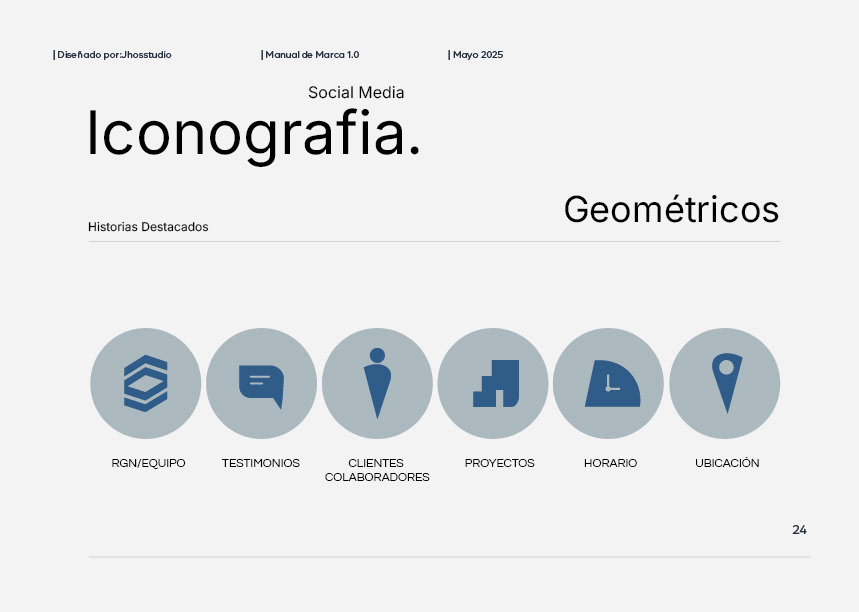Select the Social Media subtitle
The width and height of the screenshot is (859, 612).
tap(356, 93)
